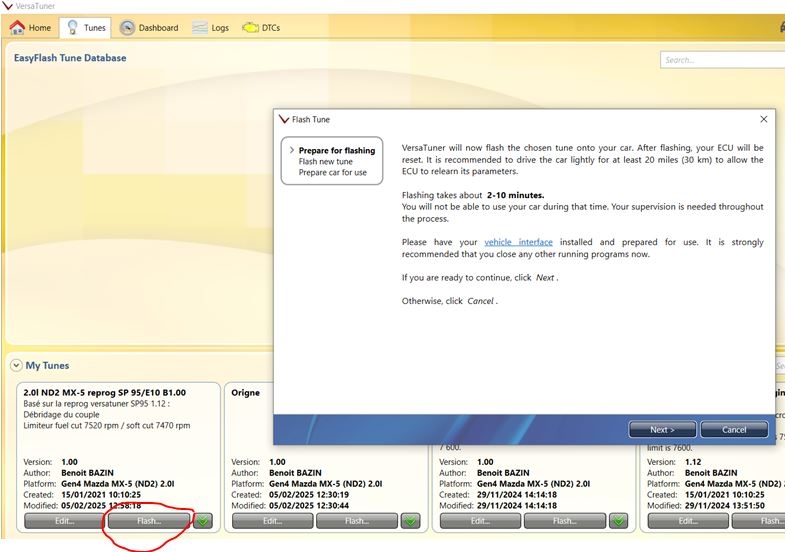This screenshot has width=785, height=552.
Task: Click modified date '29/11/2024 13:51:50'
Action: pyautogui.click(x=724, y=506)
